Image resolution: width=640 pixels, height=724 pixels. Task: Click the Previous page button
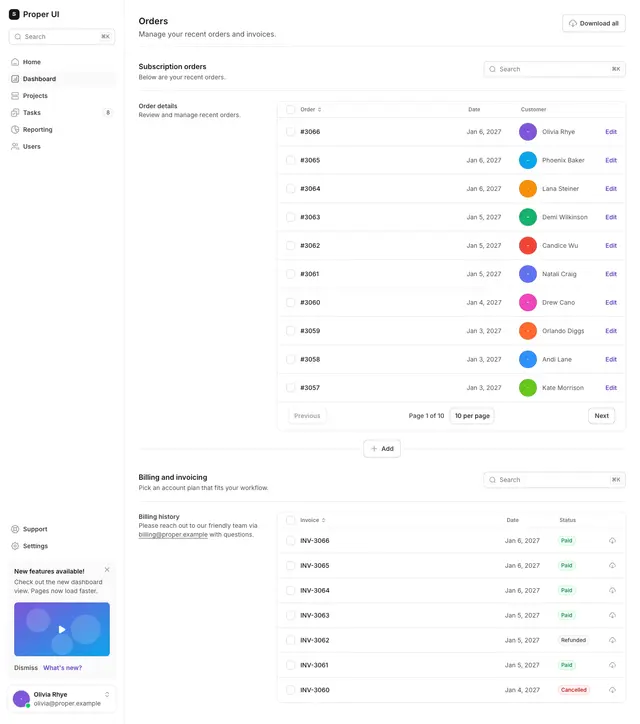pyautogui.click(x=307, y=416)
